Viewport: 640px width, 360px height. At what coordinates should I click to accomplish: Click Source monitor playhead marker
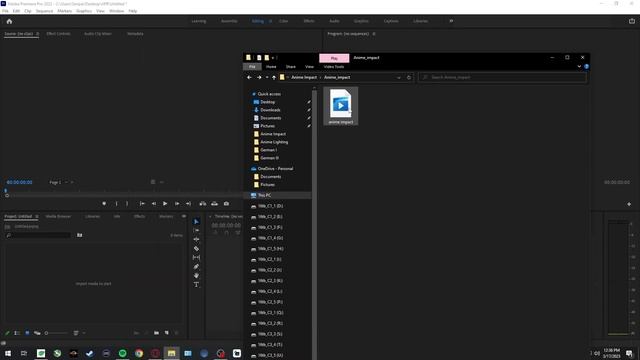6,191
